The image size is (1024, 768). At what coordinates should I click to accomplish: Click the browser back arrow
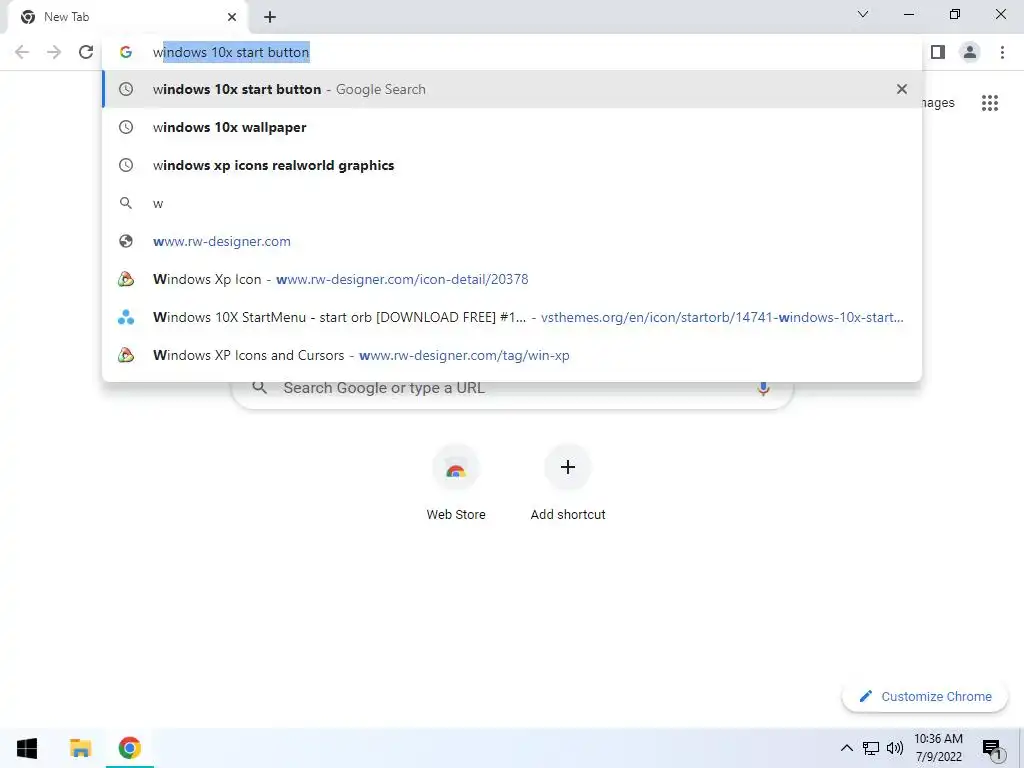coord(22,52)
